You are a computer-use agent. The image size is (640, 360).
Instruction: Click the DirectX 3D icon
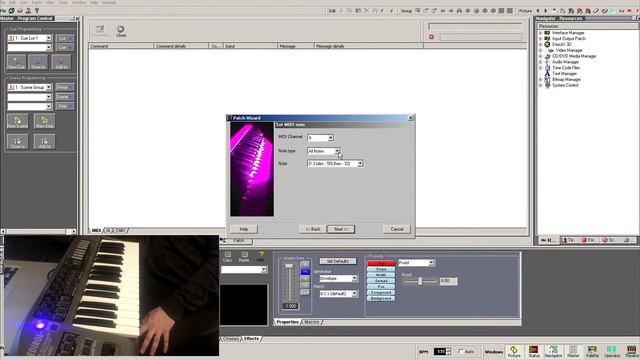(x=547, y=44)
